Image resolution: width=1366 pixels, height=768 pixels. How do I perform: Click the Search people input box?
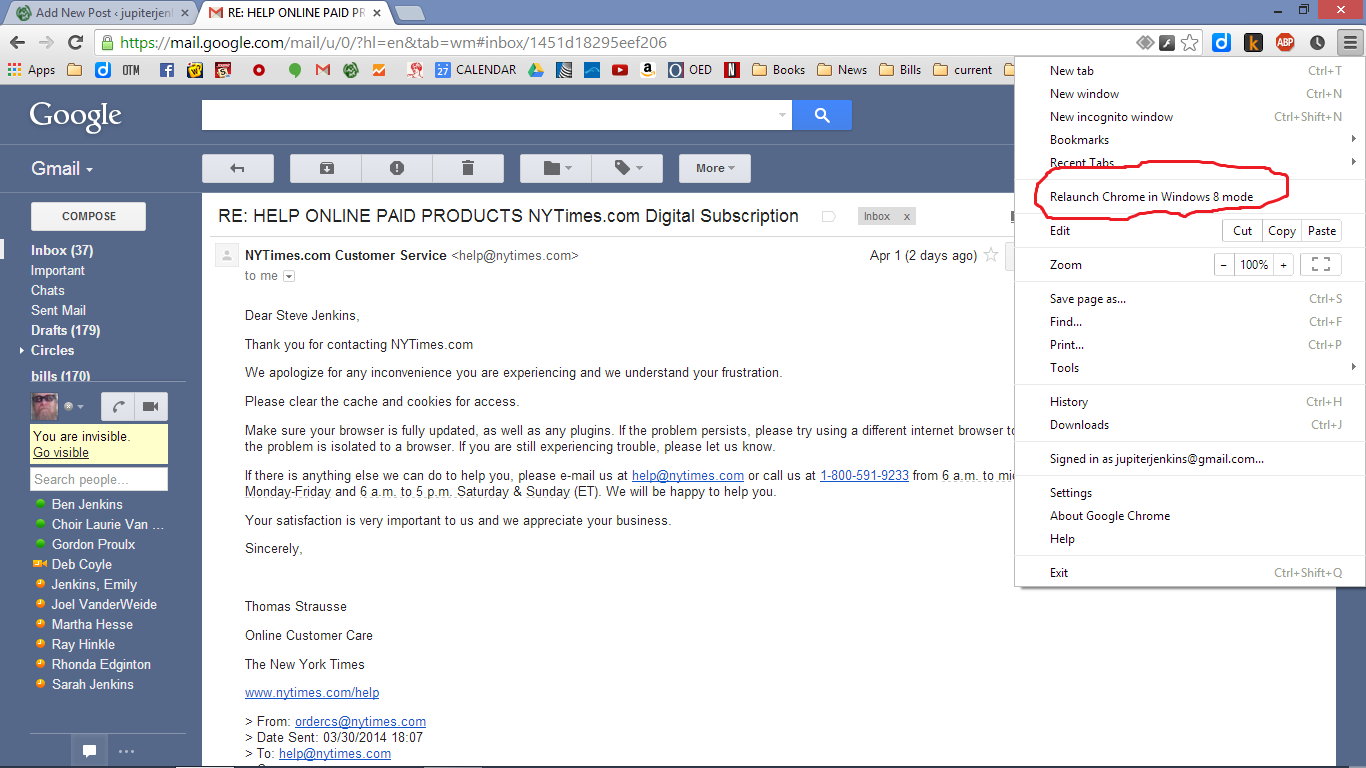(99, 480)
